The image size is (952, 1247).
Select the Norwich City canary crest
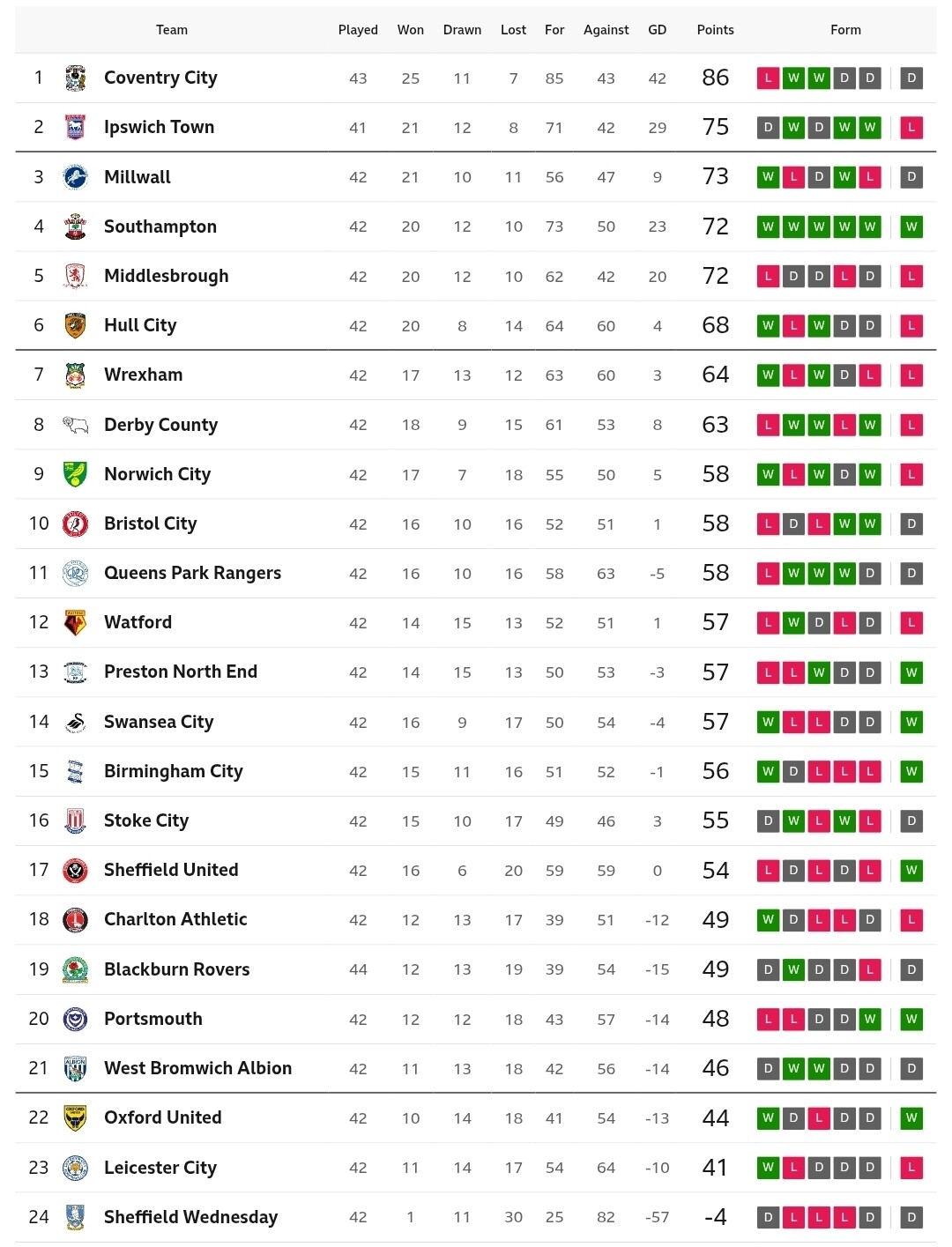click(76, 474)
